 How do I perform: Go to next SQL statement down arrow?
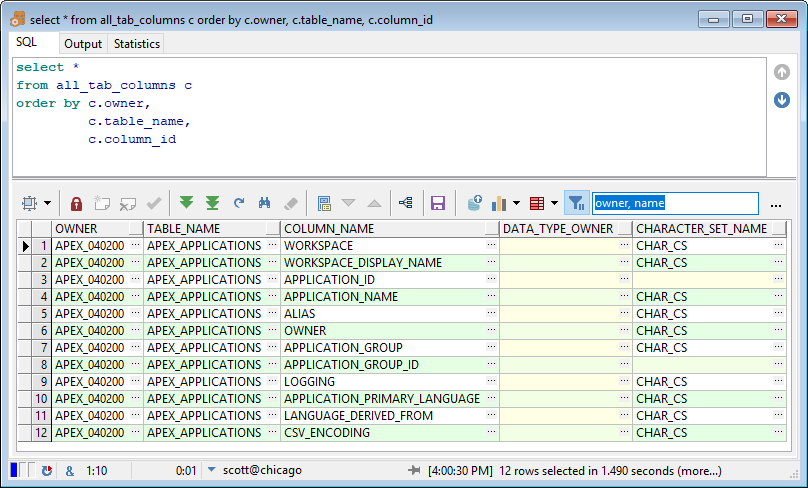(x=782, y=100)
